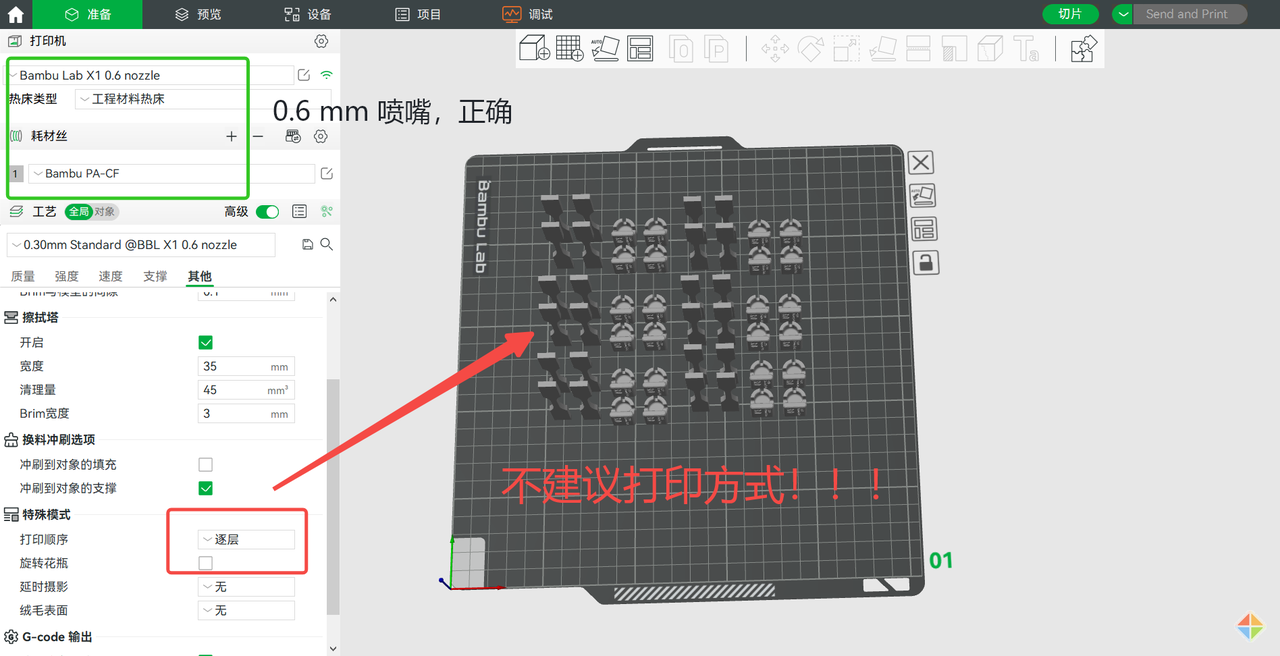Open printer settings gear icon
The height and width of the screenshot is (656, 1280).
point(321,41)
